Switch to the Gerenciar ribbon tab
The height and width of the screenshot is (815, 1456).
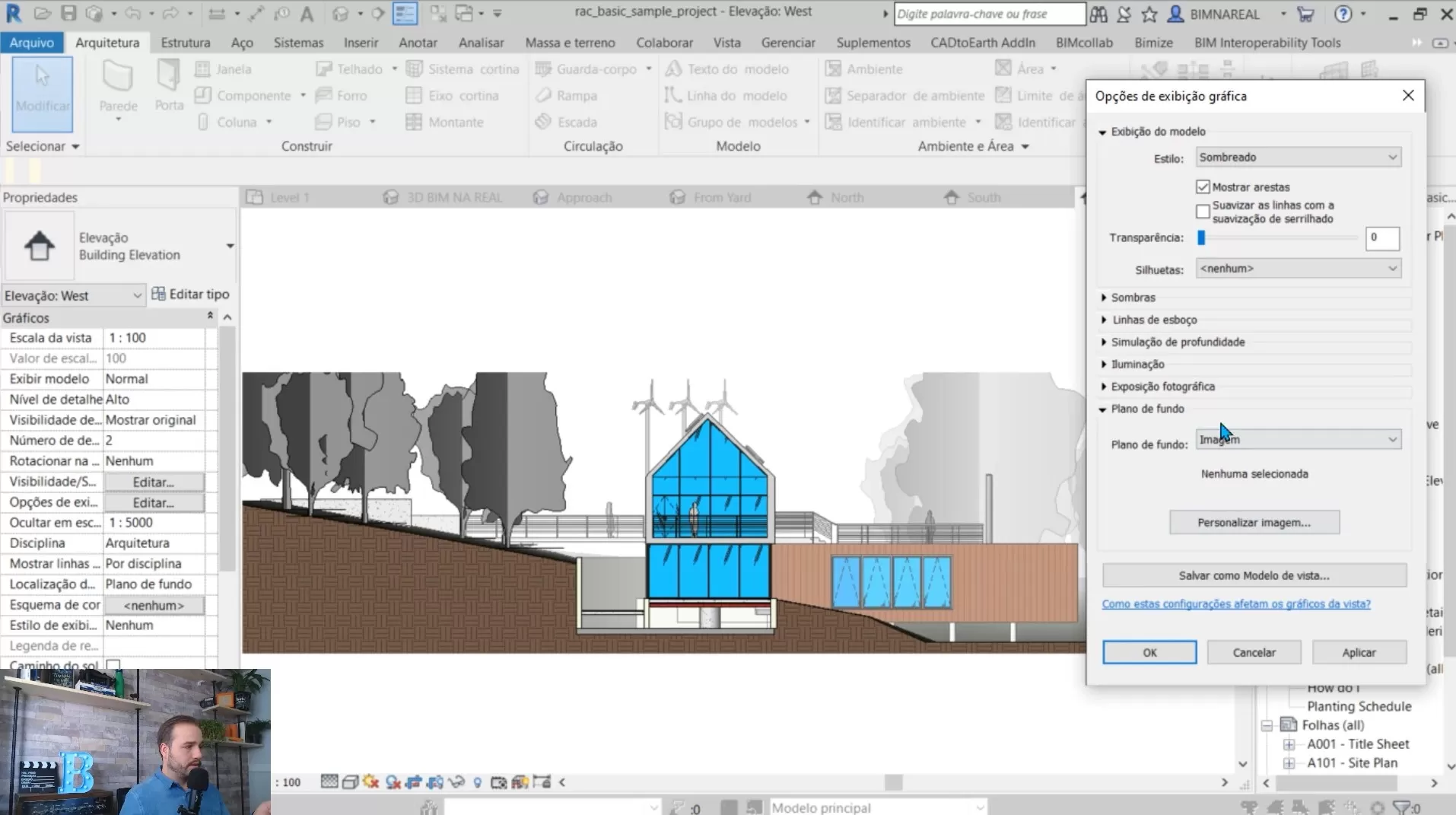788,43
